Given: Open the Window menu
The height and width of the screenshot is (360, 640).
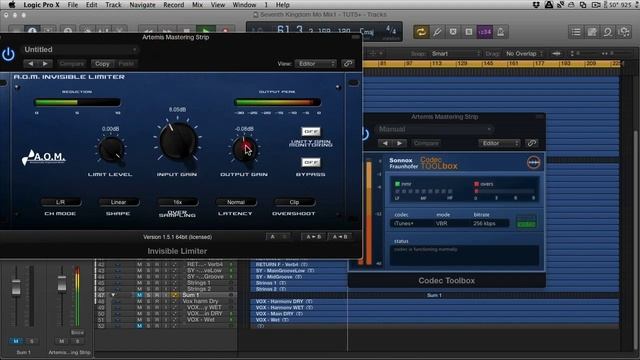Looking at the screenshot, I should pos(244,5).
